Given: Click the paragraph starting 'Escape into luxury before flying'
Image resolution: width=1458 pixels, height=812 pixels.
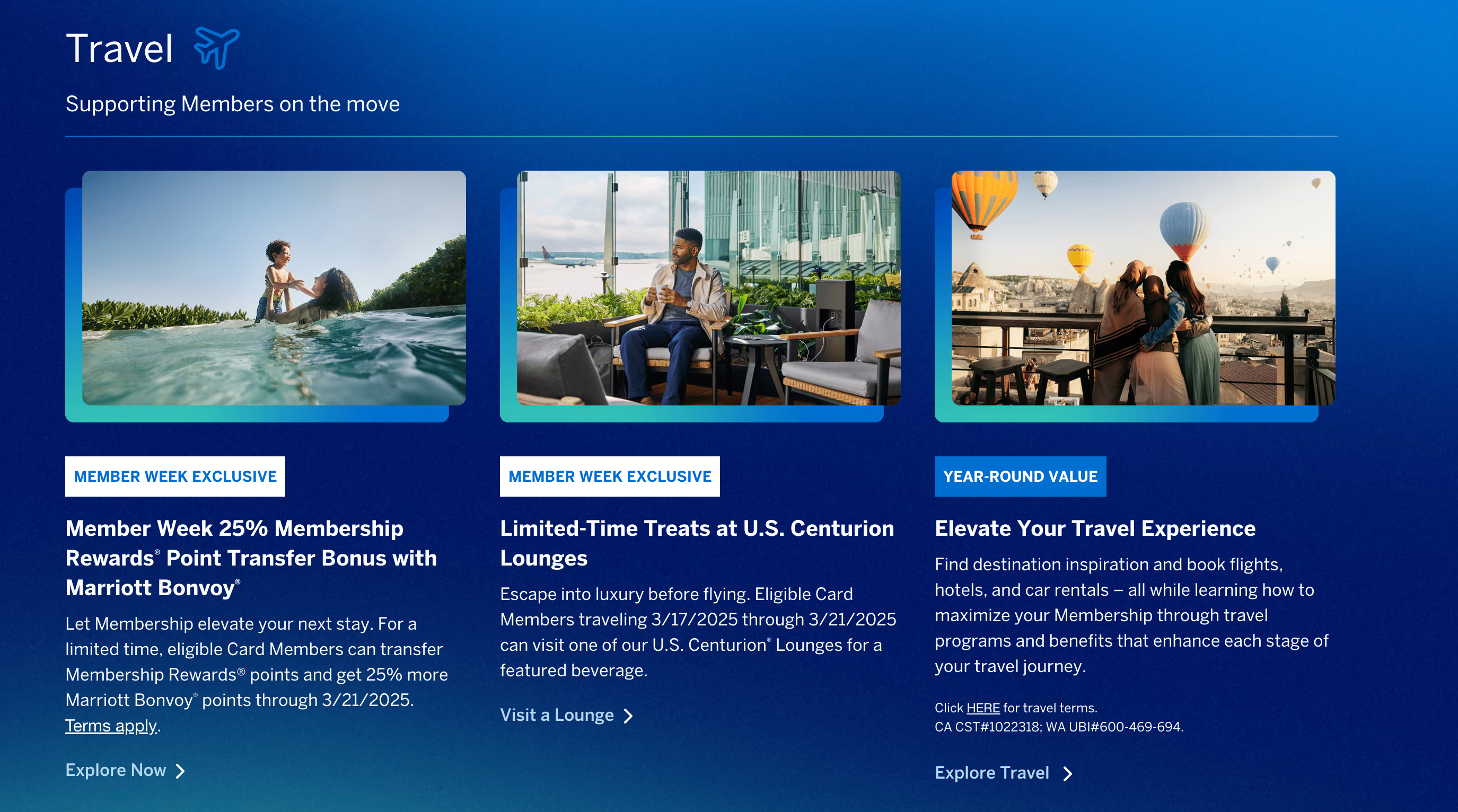Looking at the screenshot, I should coord(698,632).
